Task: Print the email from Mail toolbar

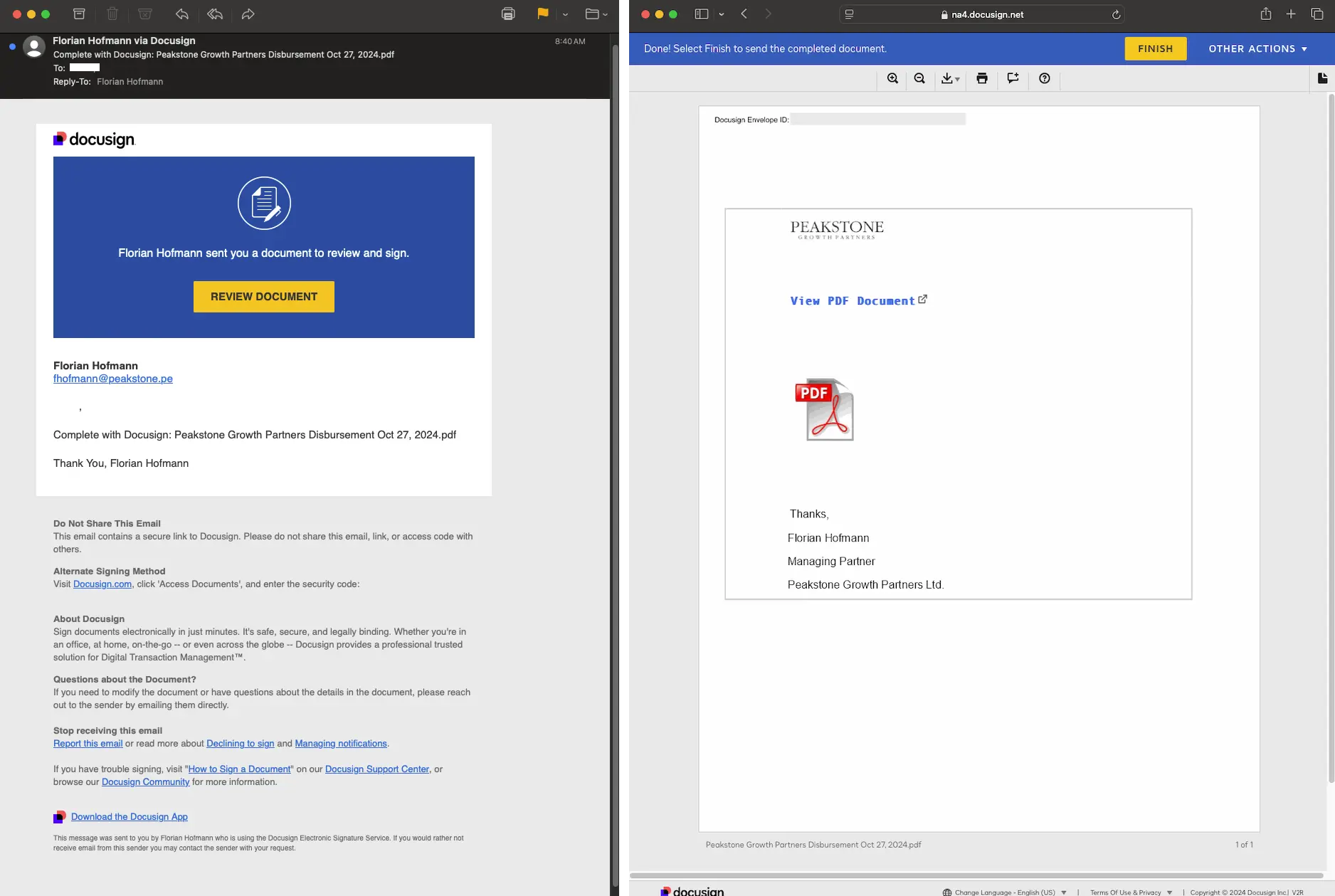Action: (x=508, y=14)
